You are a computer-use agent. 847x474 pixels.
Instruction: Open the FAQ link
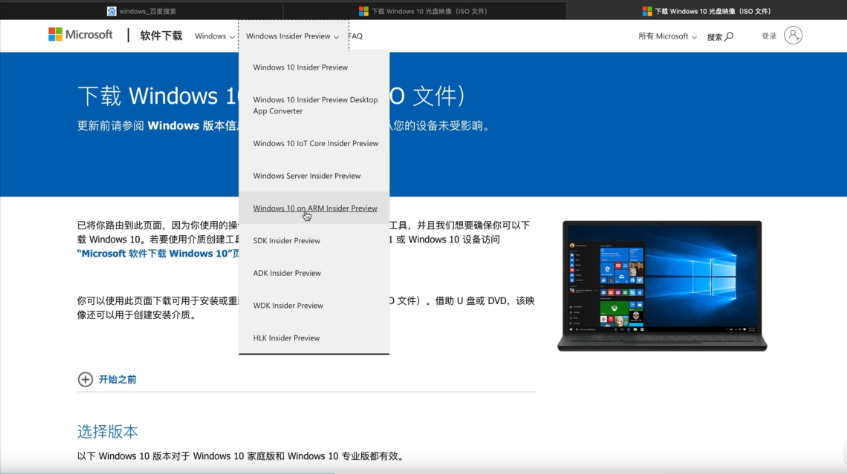355,36
